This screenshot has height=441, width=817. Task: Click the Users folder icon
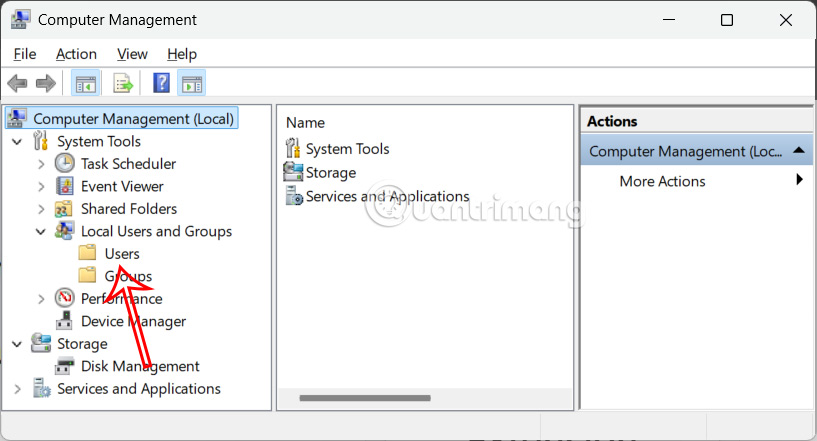(88, 253)
